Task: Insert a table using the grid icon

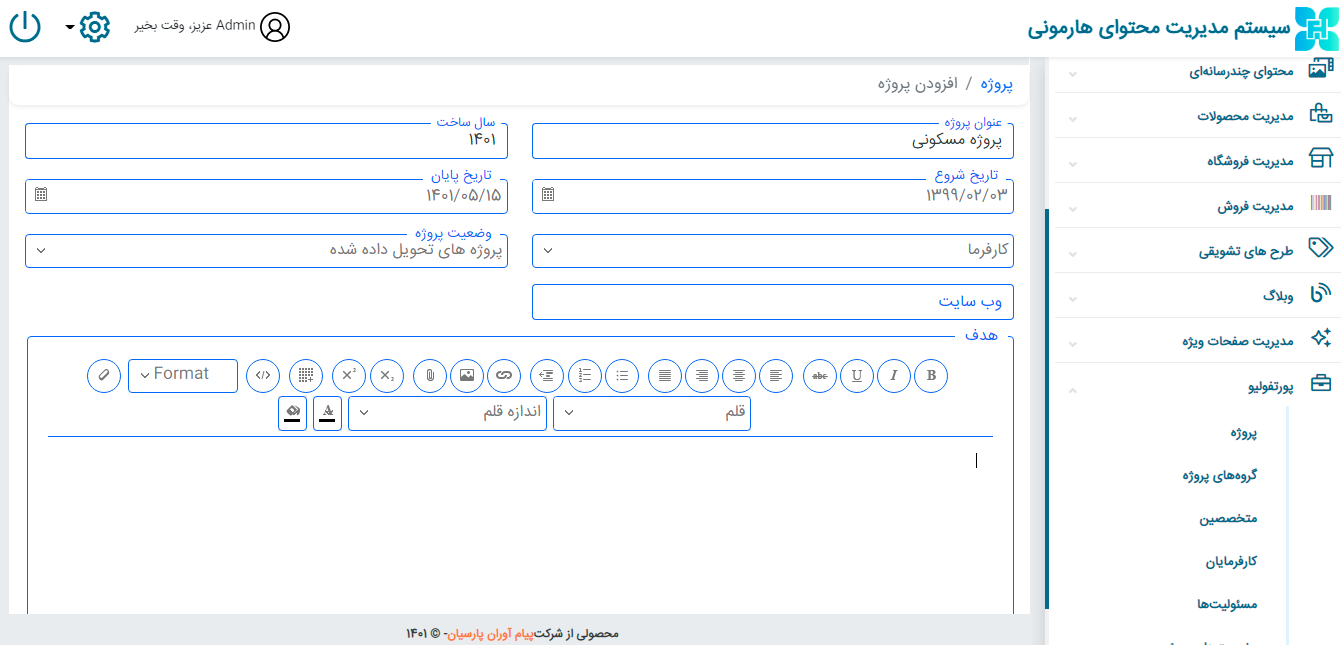Action: [x=306, y=375]
